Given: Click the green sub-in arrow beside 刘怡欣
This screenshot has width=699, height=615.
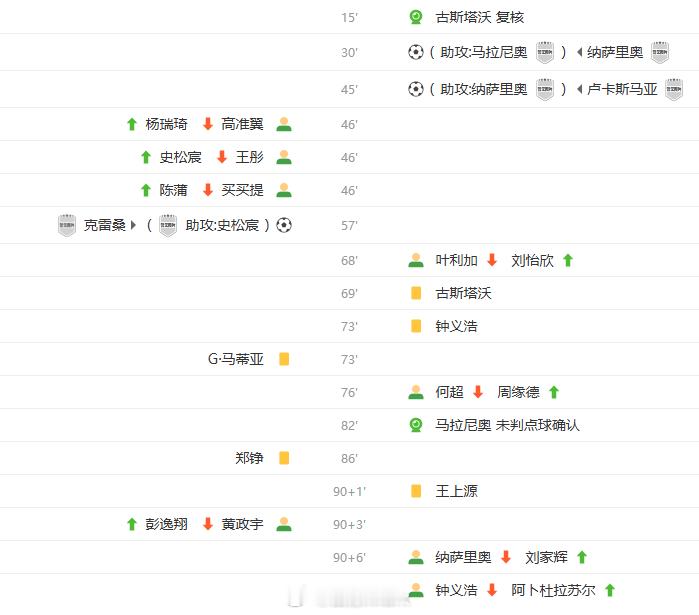Looking at the screenshot, I should (567, 260).
